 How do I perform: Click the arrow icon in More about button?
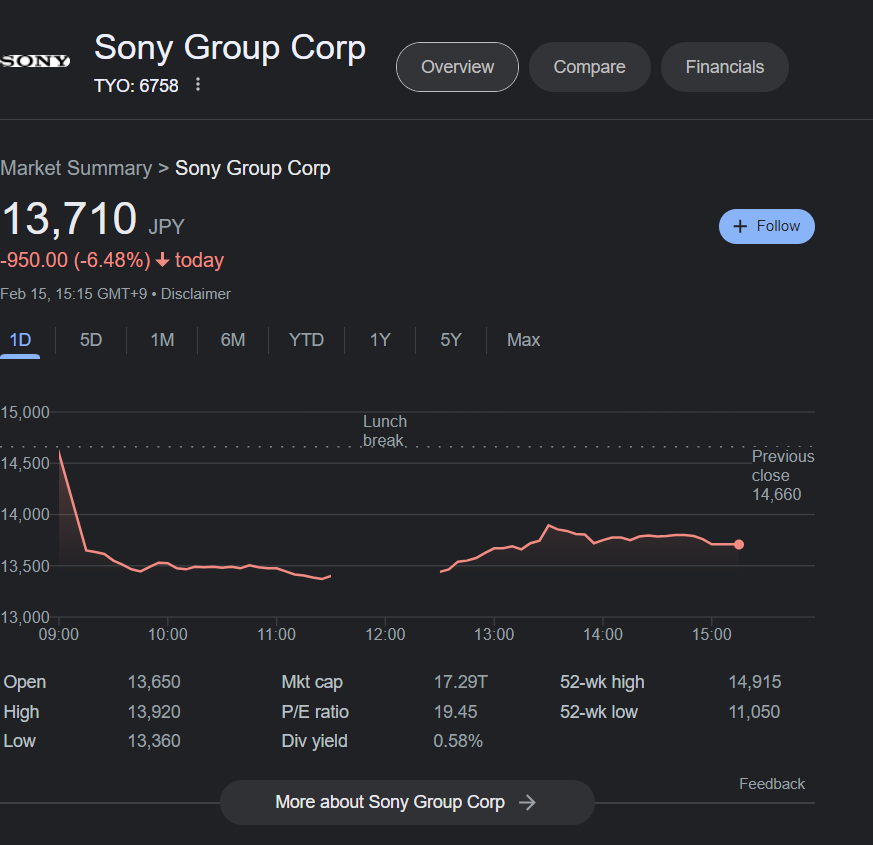point(528,802)
